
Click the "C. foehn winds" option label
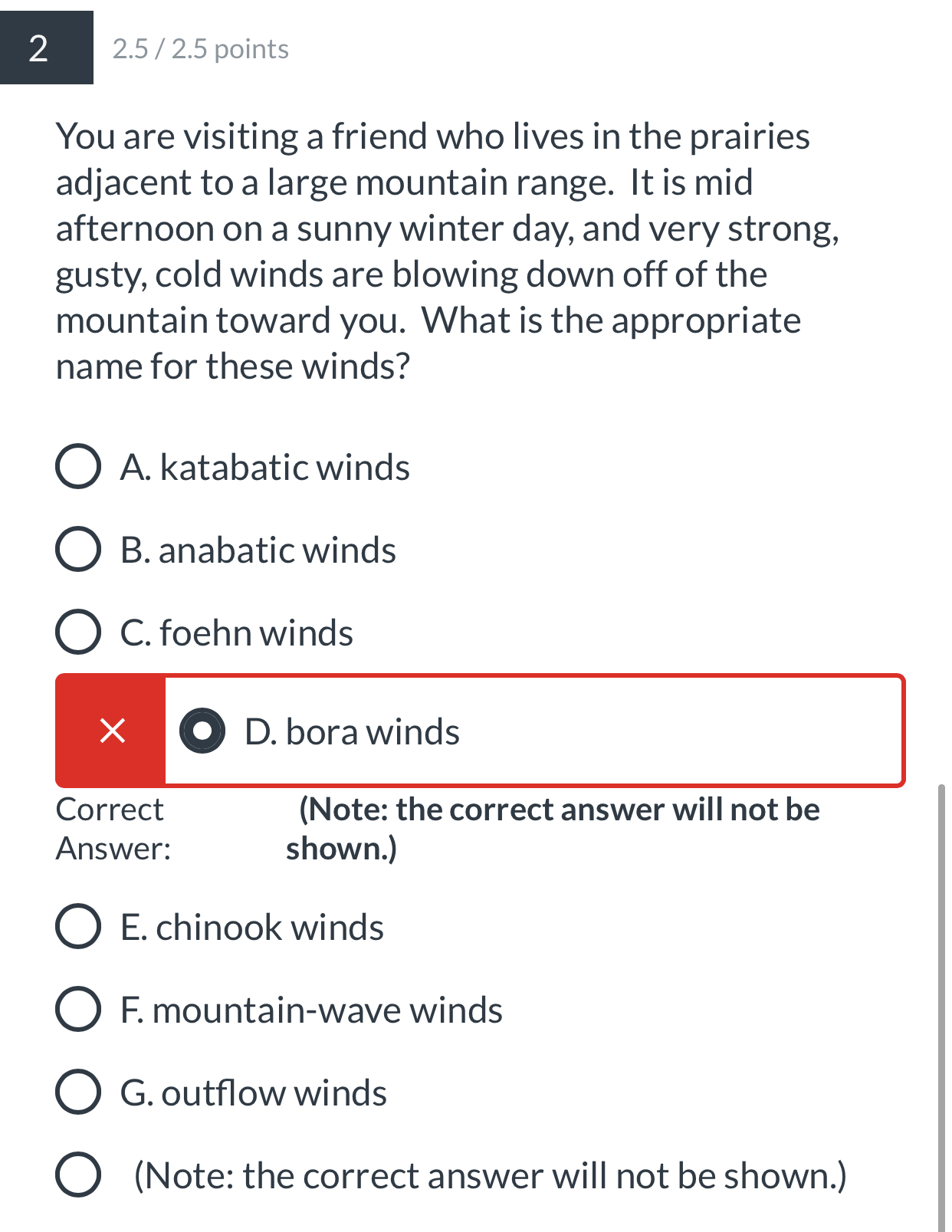[237, 633]
